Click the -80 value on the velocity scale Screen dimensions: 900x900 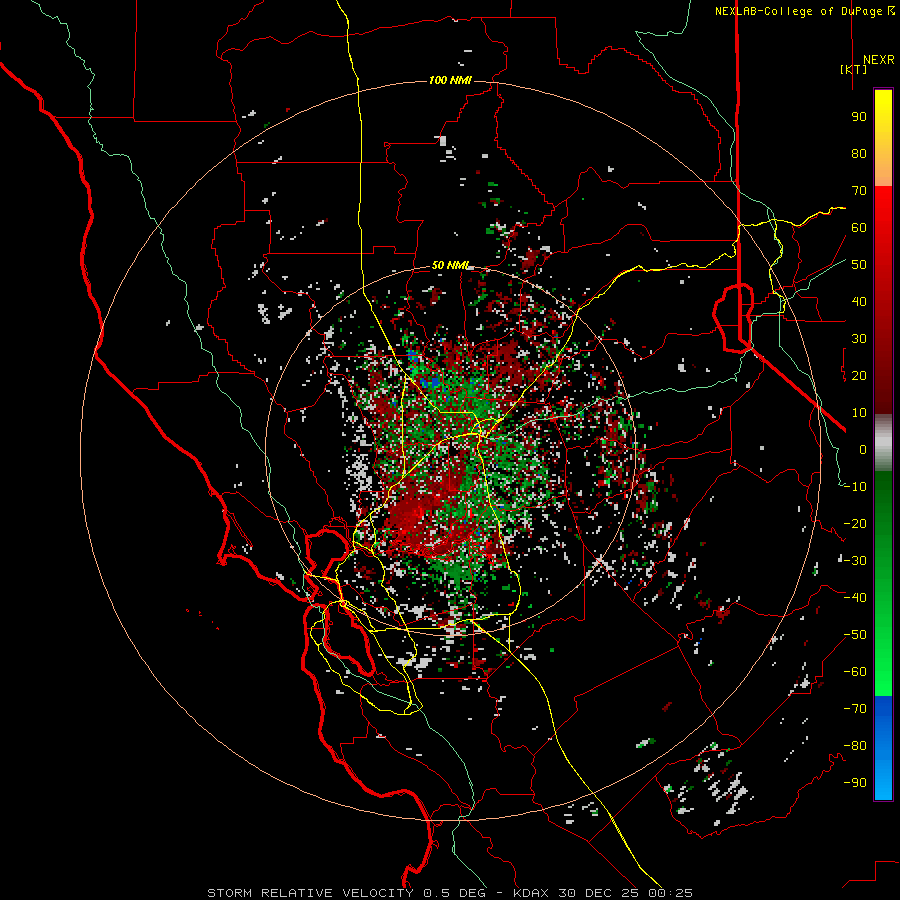coord(855,746)
